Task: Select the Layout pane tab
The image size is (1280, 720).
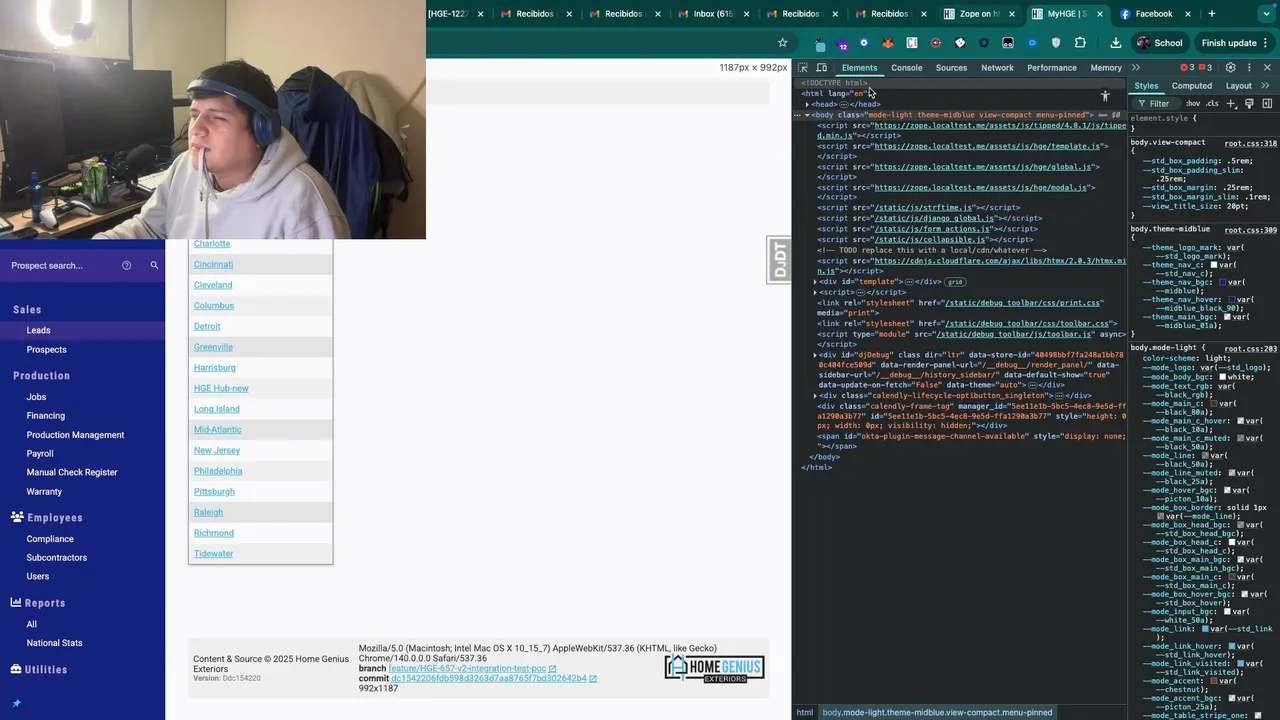Action: [x=1239, y=86]
